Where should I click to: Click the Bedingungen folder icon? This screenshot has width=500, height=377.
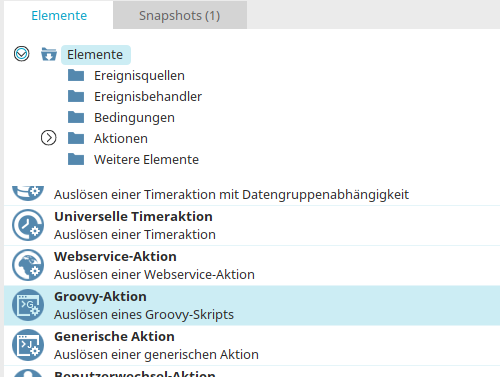76,117
